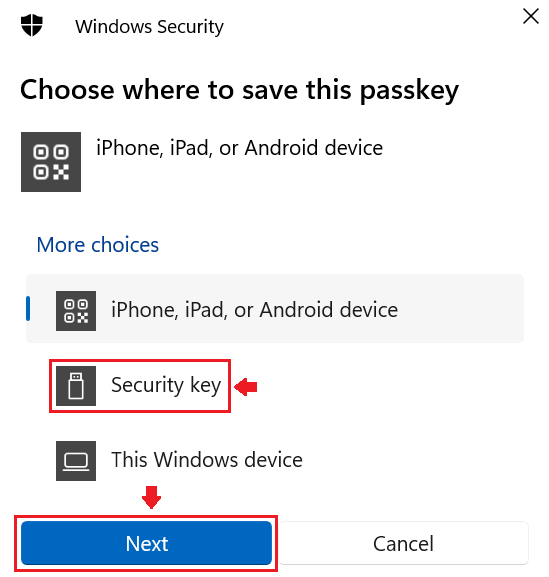Click the More choices link
Viewport: 549px width, 577px height.
98,245
